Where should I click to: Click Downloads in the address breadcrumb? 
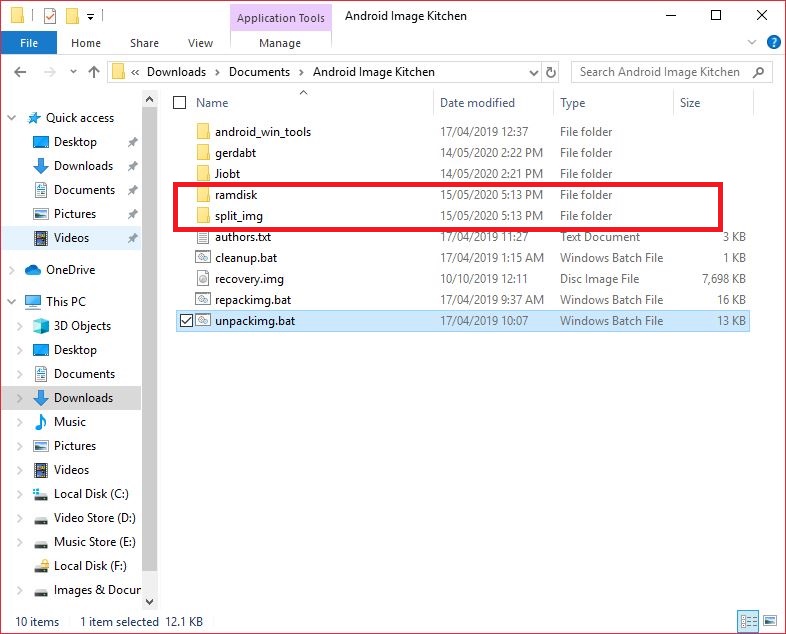(176, 72)
